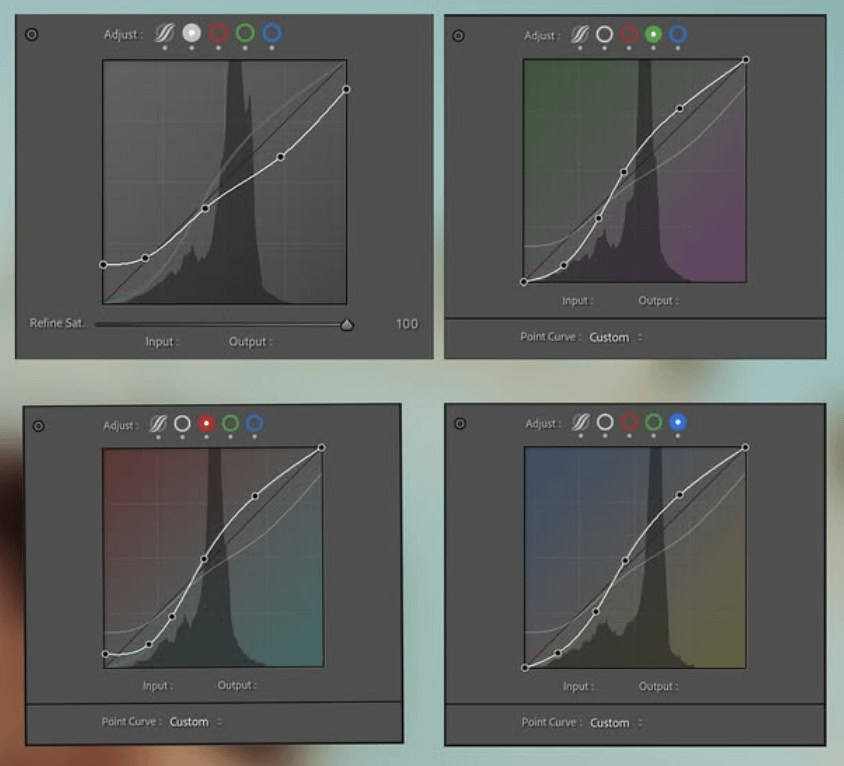This screenshot has width=844, height=766.
Task: Select blue channel circle in top-right panel
Action: [678, 34]
